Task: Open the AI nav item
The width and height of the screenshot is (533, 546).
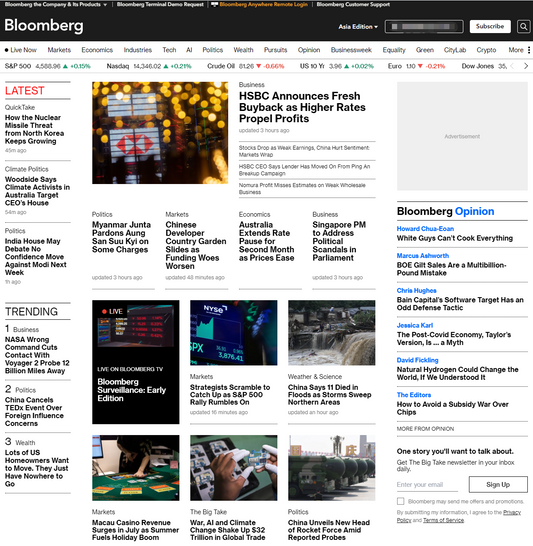Action: click(x=189, y=50)
